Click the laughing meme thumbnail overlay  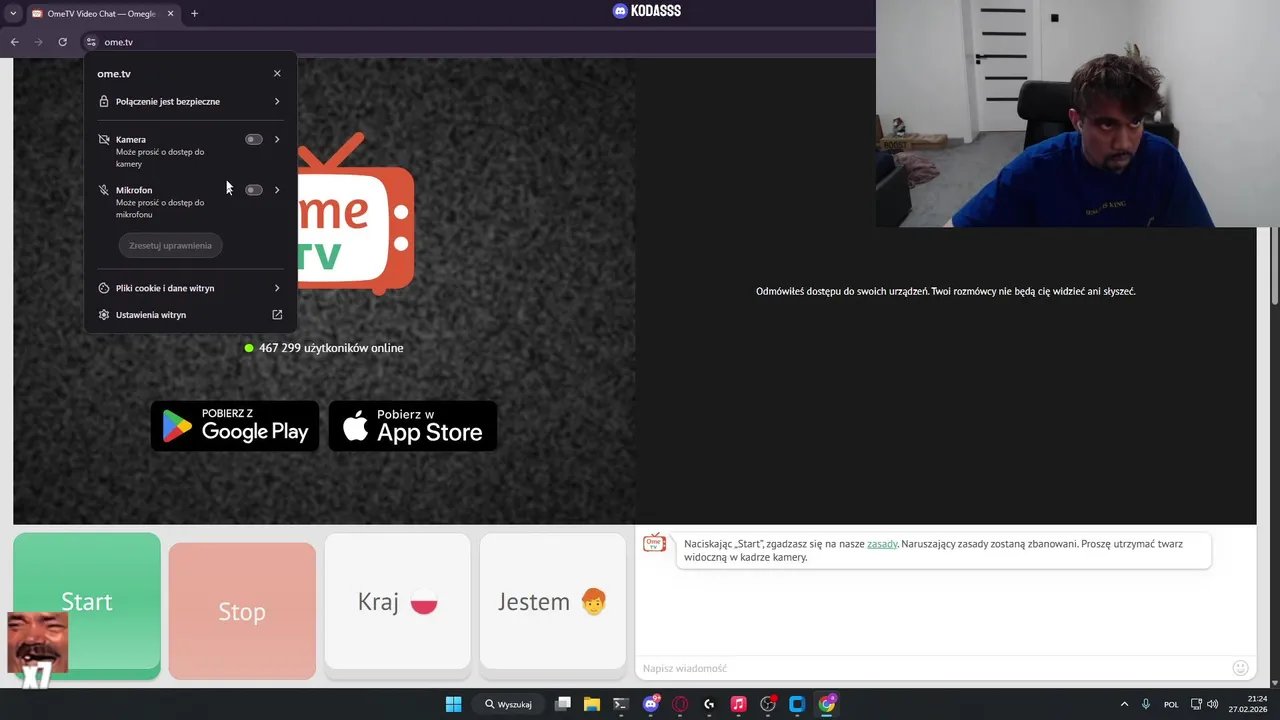click(x=38, y=643)
